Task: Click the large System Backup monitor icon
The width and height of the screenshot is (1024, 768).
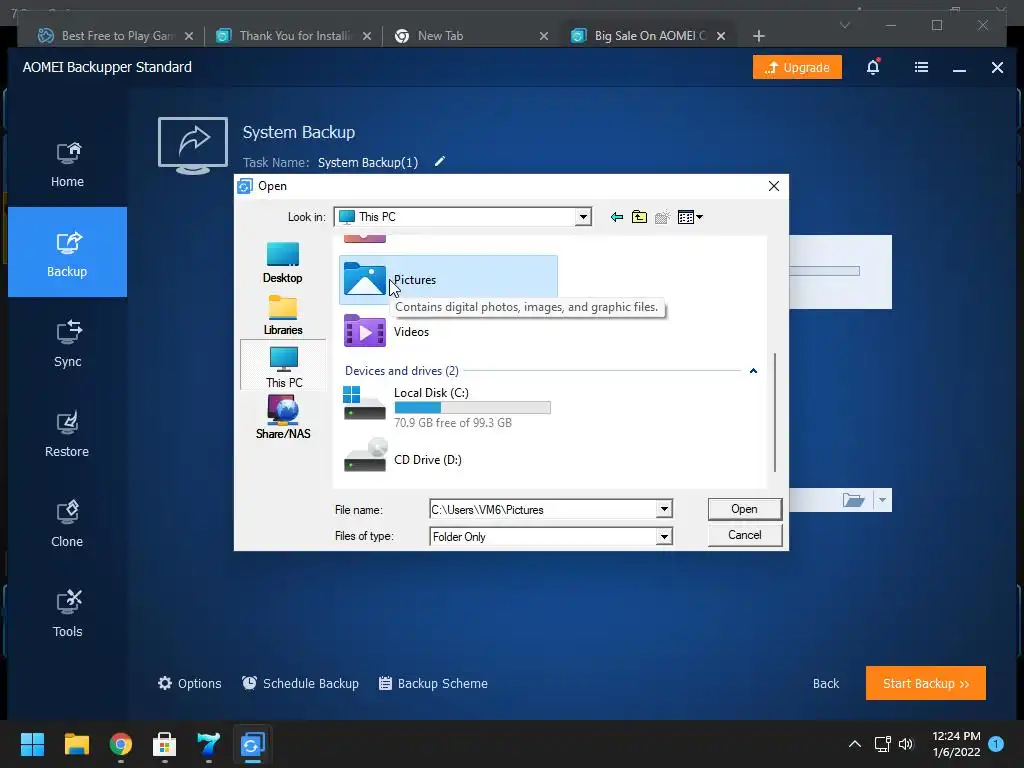Action: 193,145
